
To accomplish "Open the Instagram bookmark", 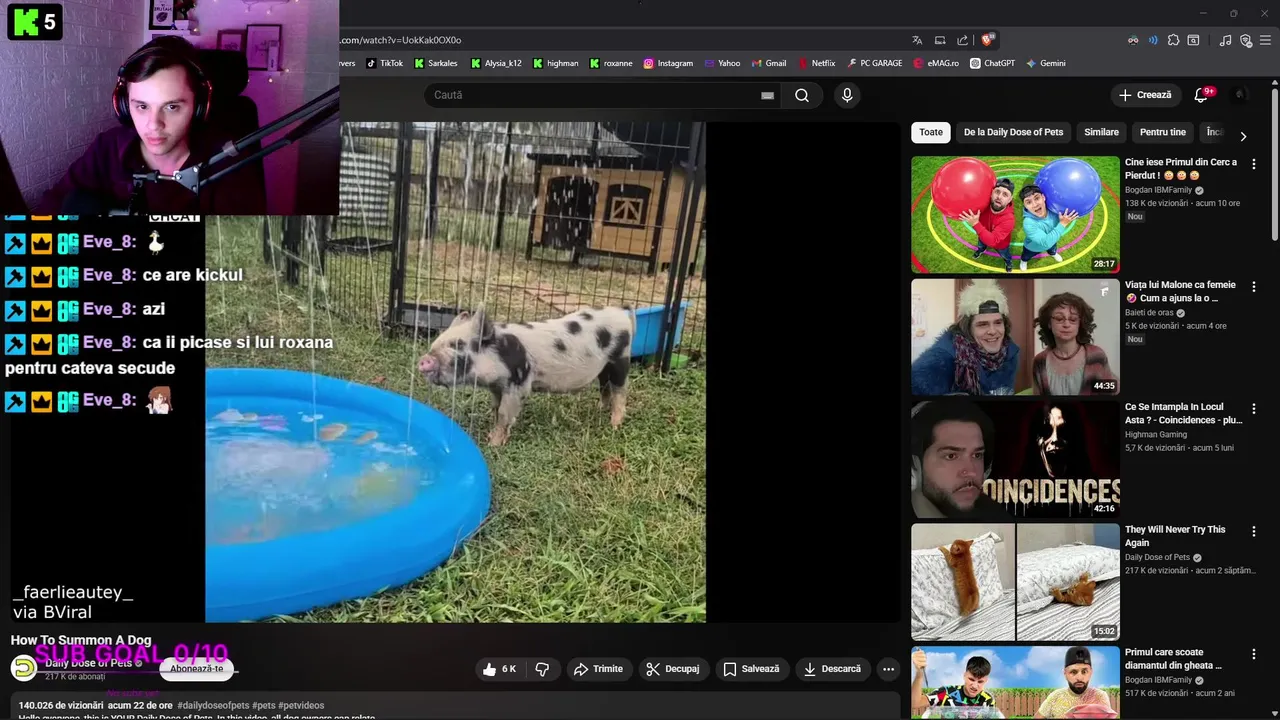I will pos(668,63).
